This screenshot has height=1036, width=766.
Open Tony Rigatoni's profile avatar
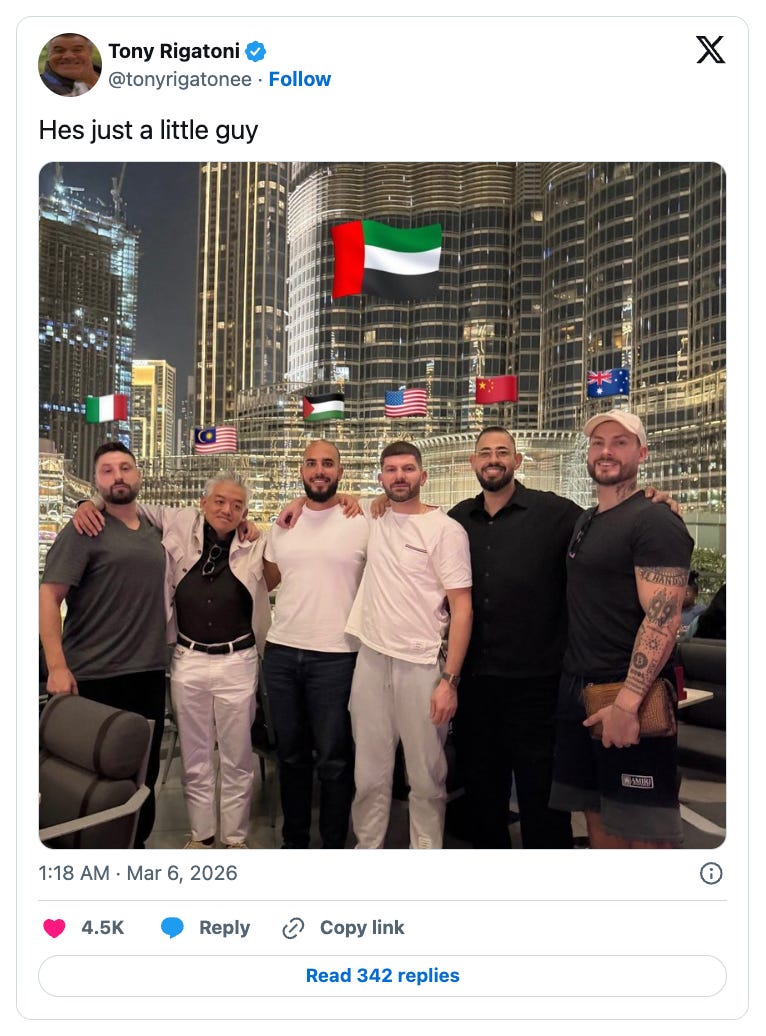[x=70, y=65]
